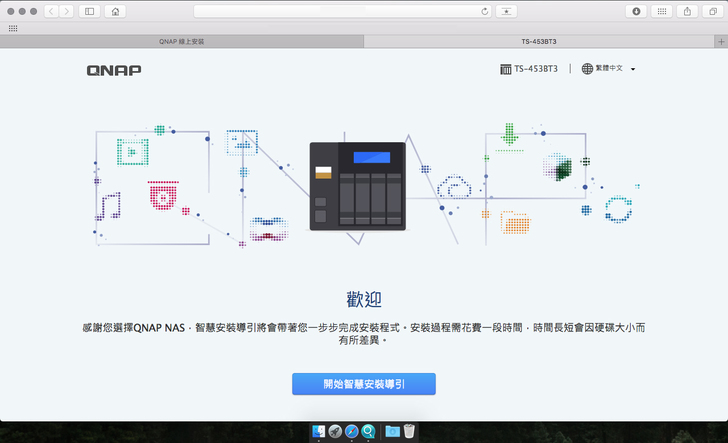This screenshot has height=443, width=728.
Task: Open the grid icon in Safari's toolbar
Action: (662, 11)
